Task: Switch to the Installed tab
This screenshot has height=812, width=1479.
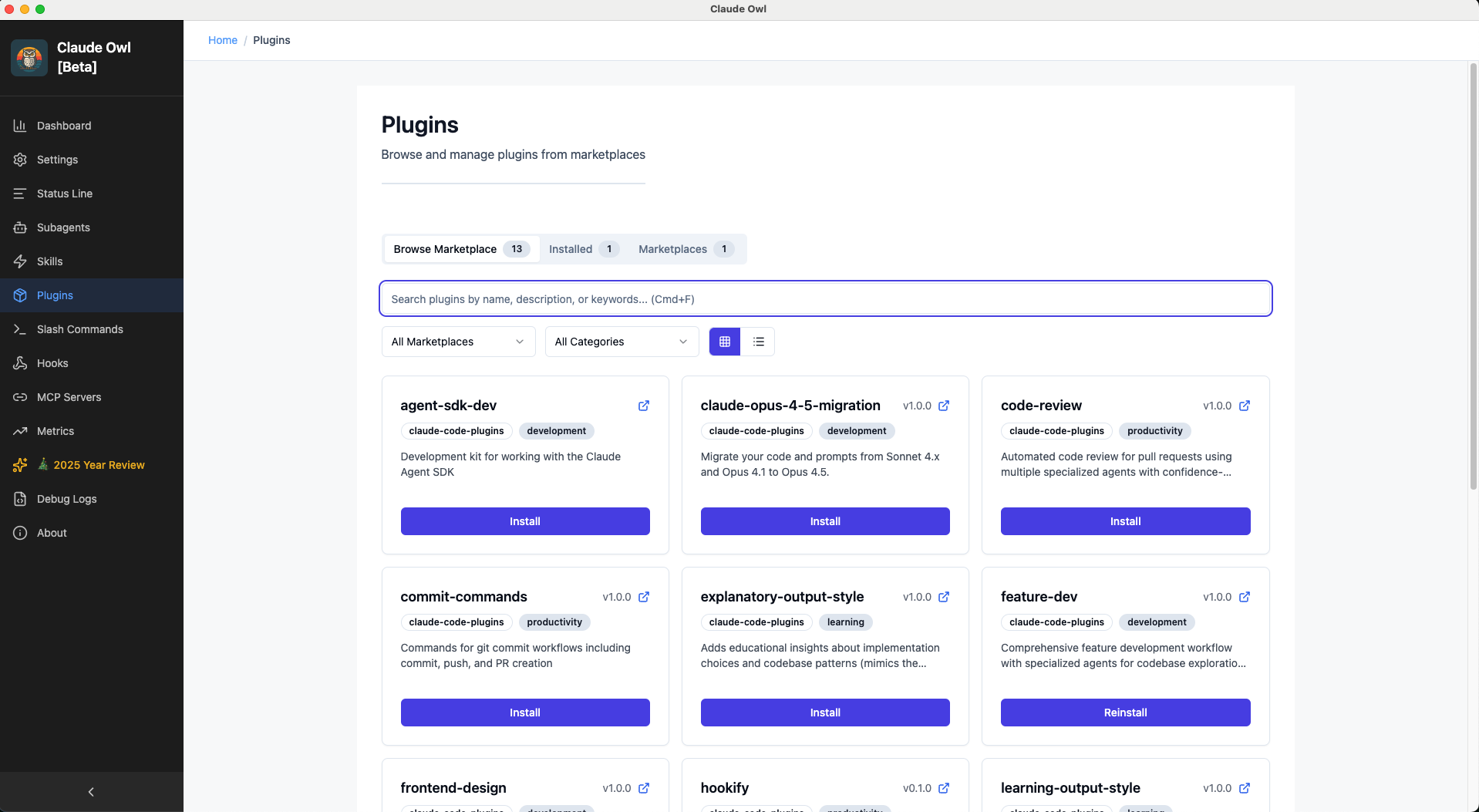Action: coord(571,249)
